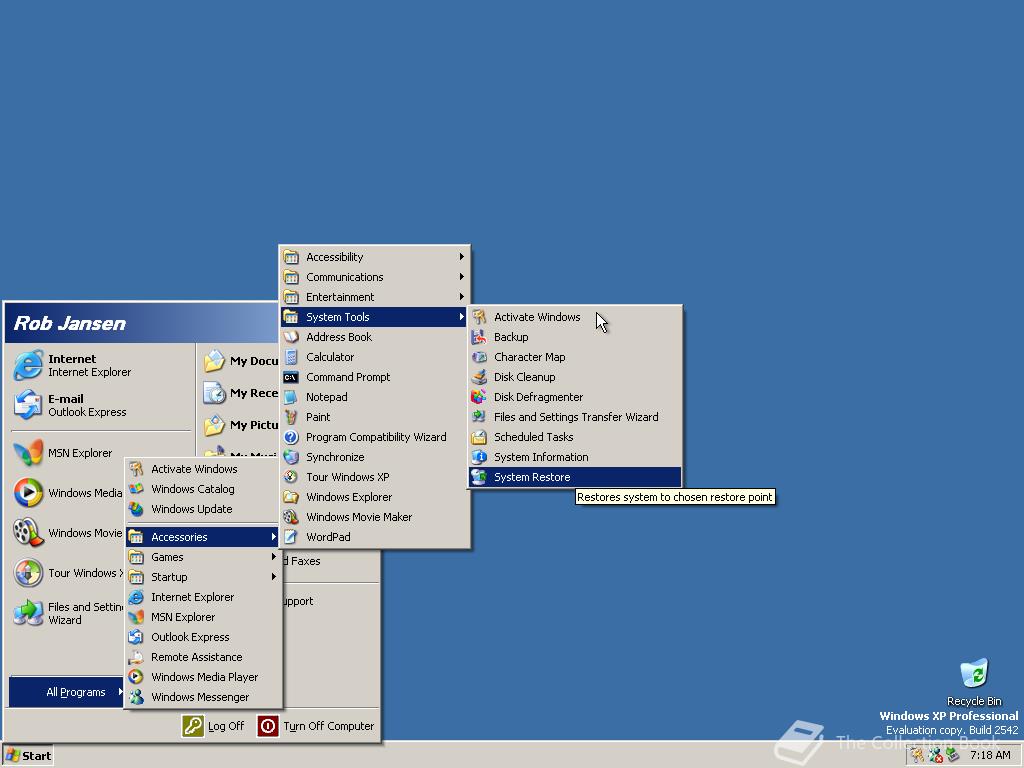Select Internet Explorer in All Programs list

click(x=204, y=597)
